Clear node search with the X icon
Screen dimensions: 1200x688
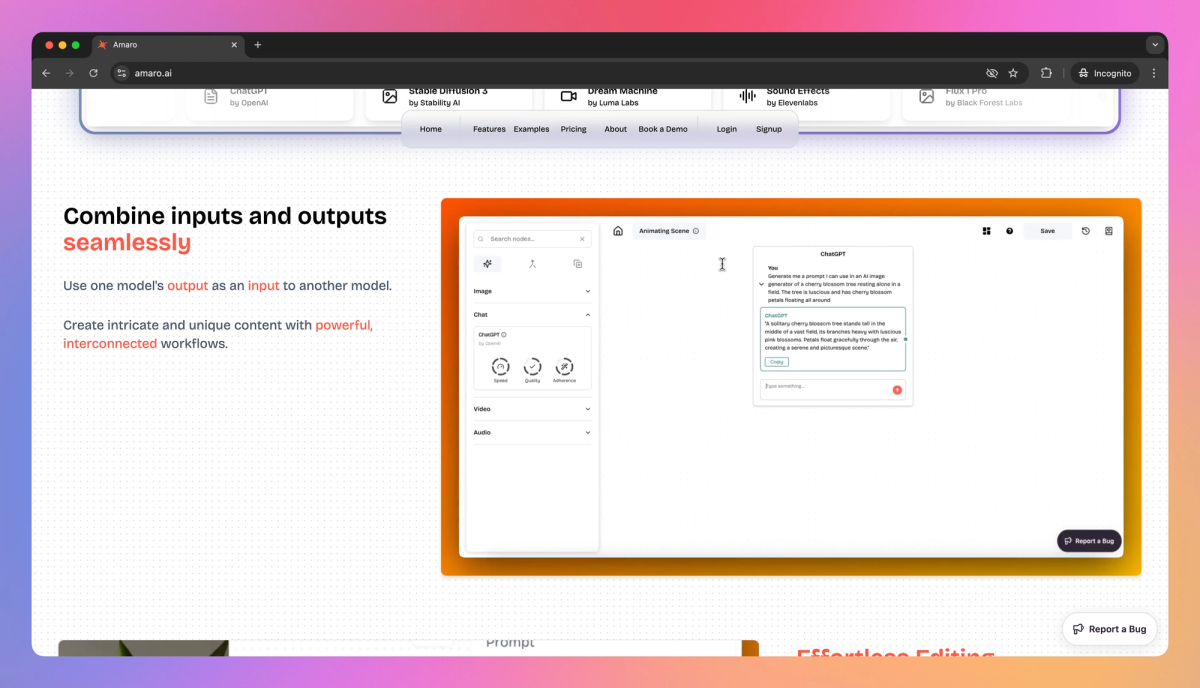583,239
